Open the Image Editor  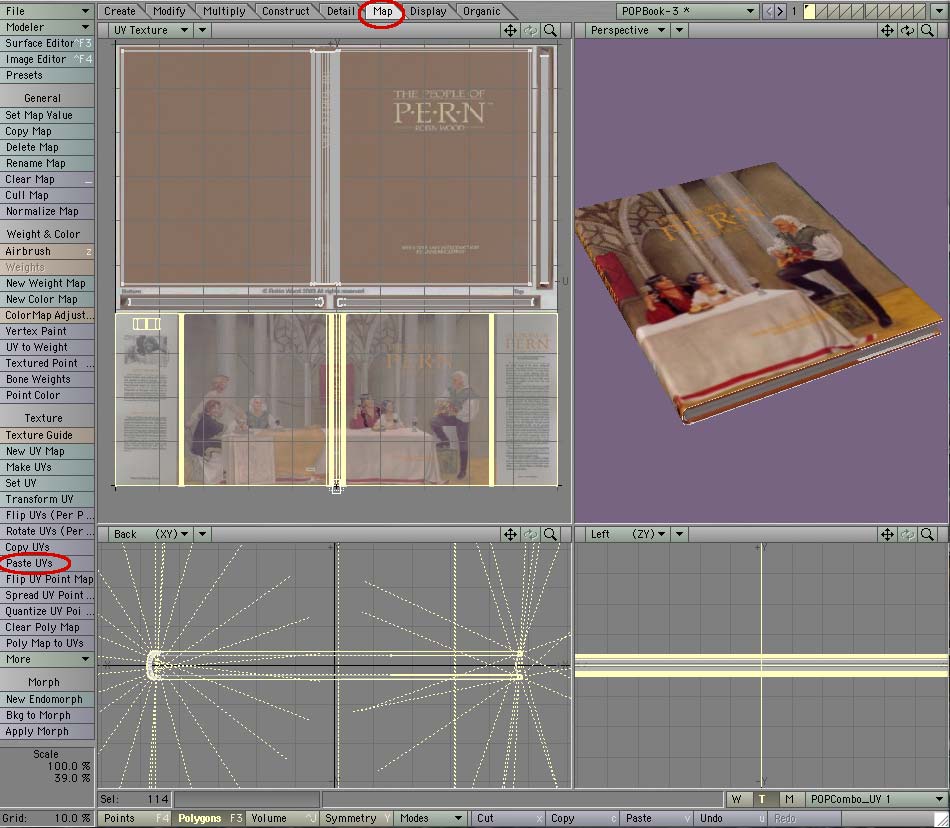click(x=47, y=59)
